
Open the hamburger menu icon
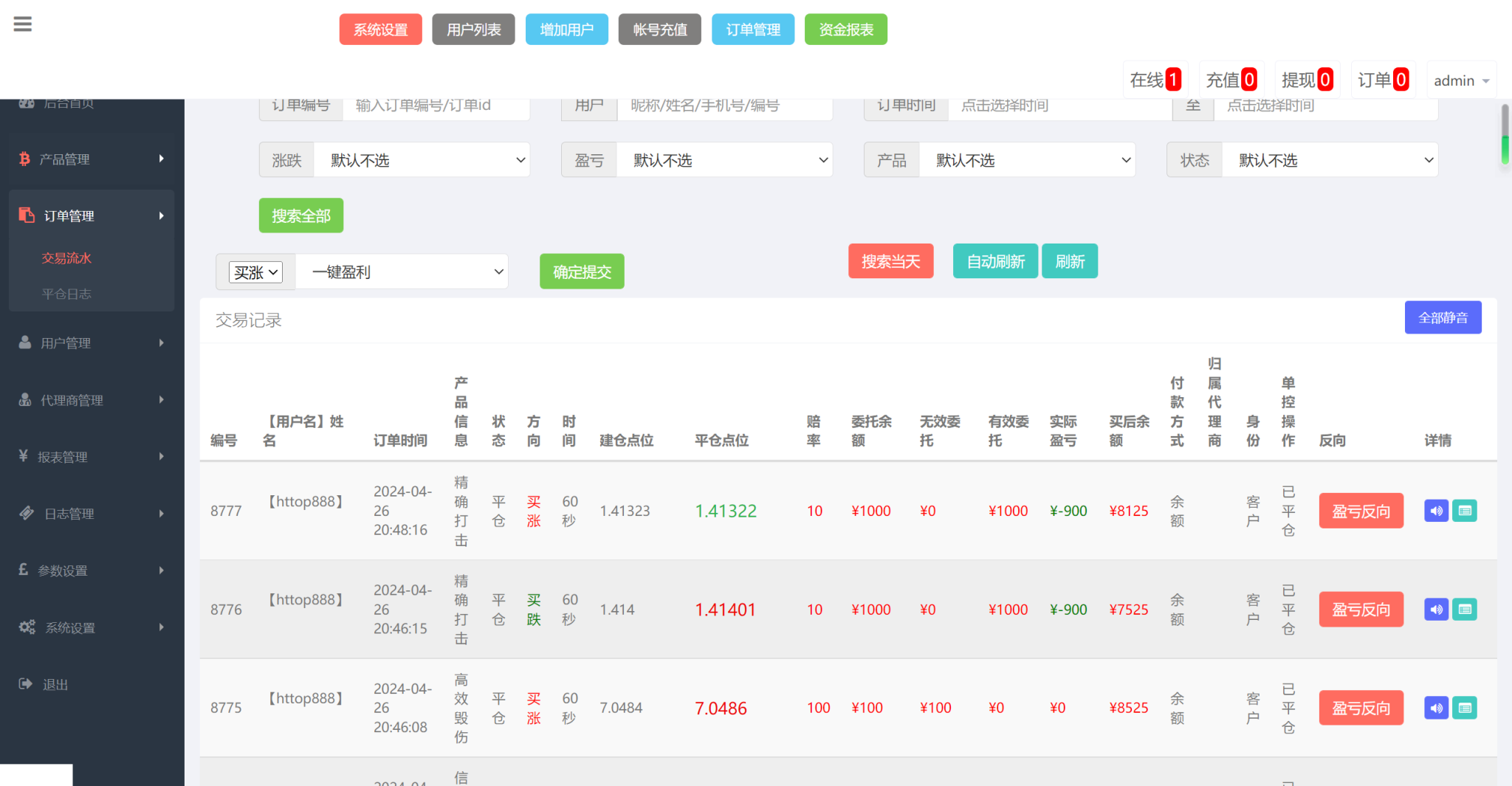pyautogui.click(x=23, y=24)
